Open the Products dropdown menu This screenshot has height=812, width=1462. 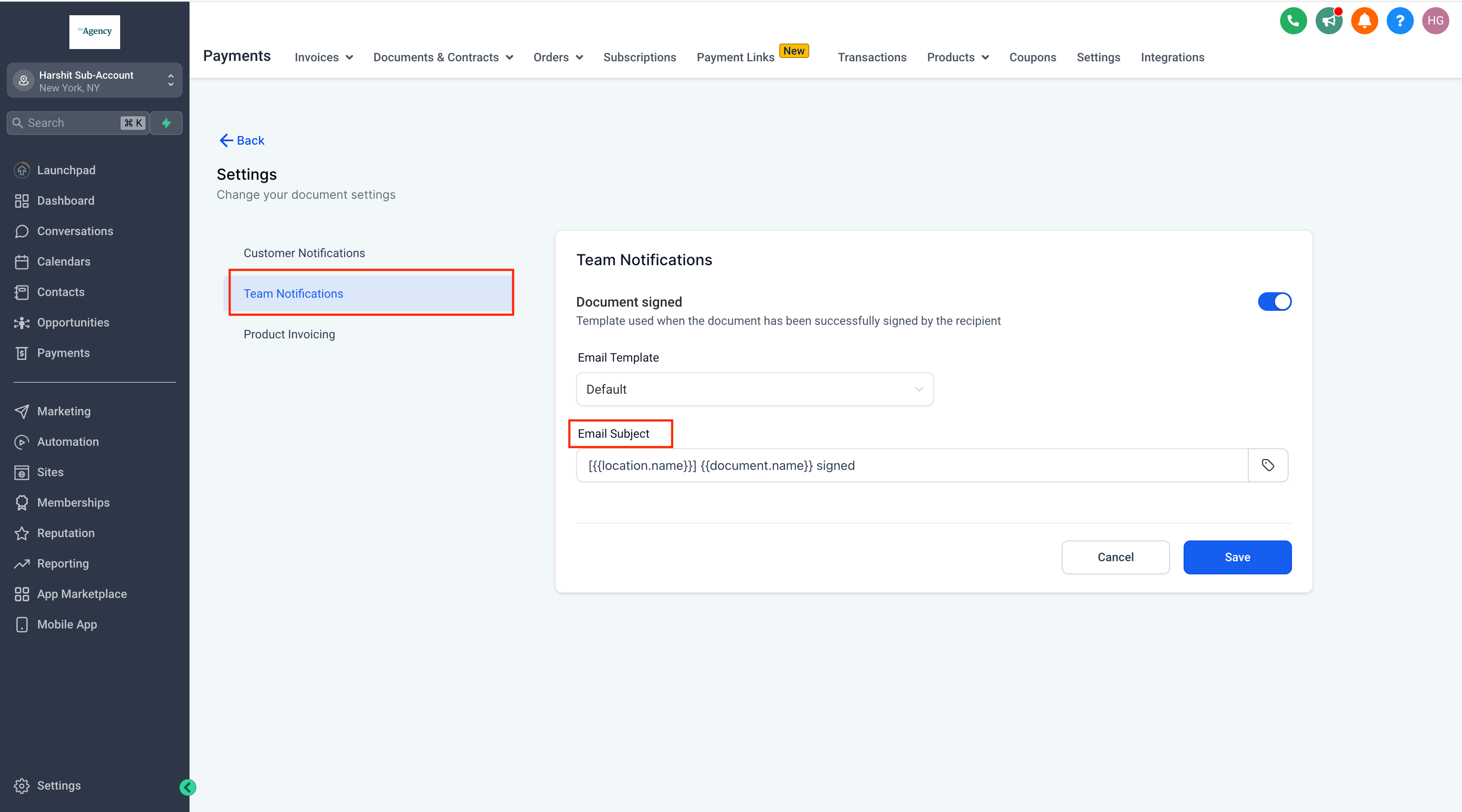point(957,58)
